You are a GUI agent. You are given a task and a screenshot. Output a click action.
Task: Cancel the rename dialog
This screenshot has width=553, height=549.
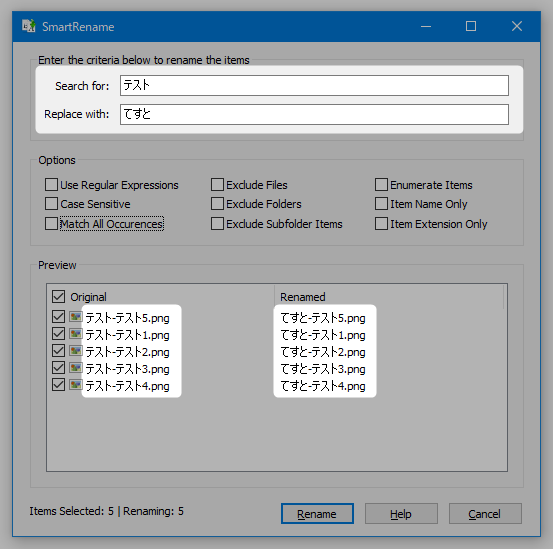pos(485,514)
